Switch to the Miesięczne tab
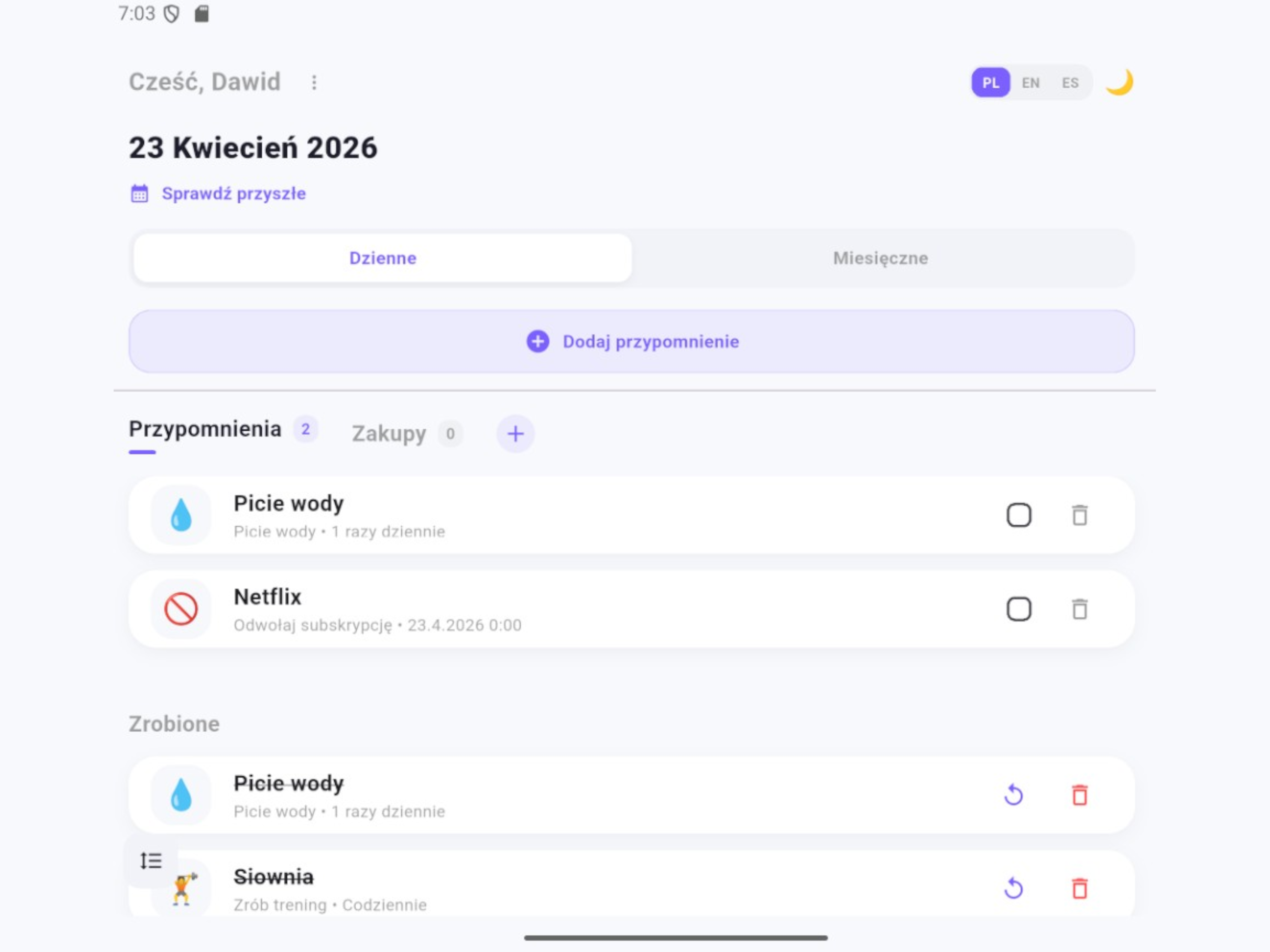 tap(881, 258)
